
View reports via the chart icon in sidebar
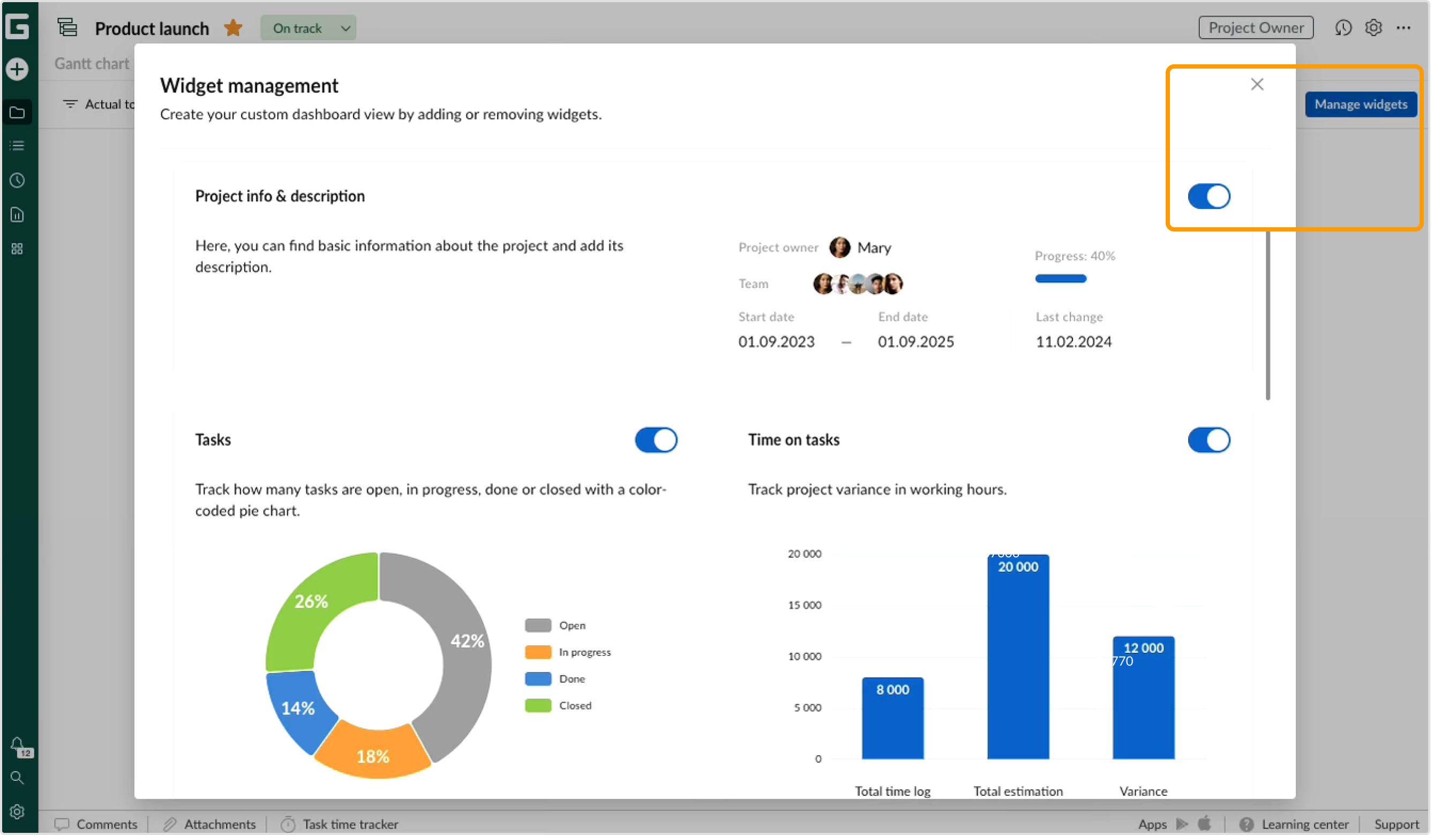pos(17,214)
